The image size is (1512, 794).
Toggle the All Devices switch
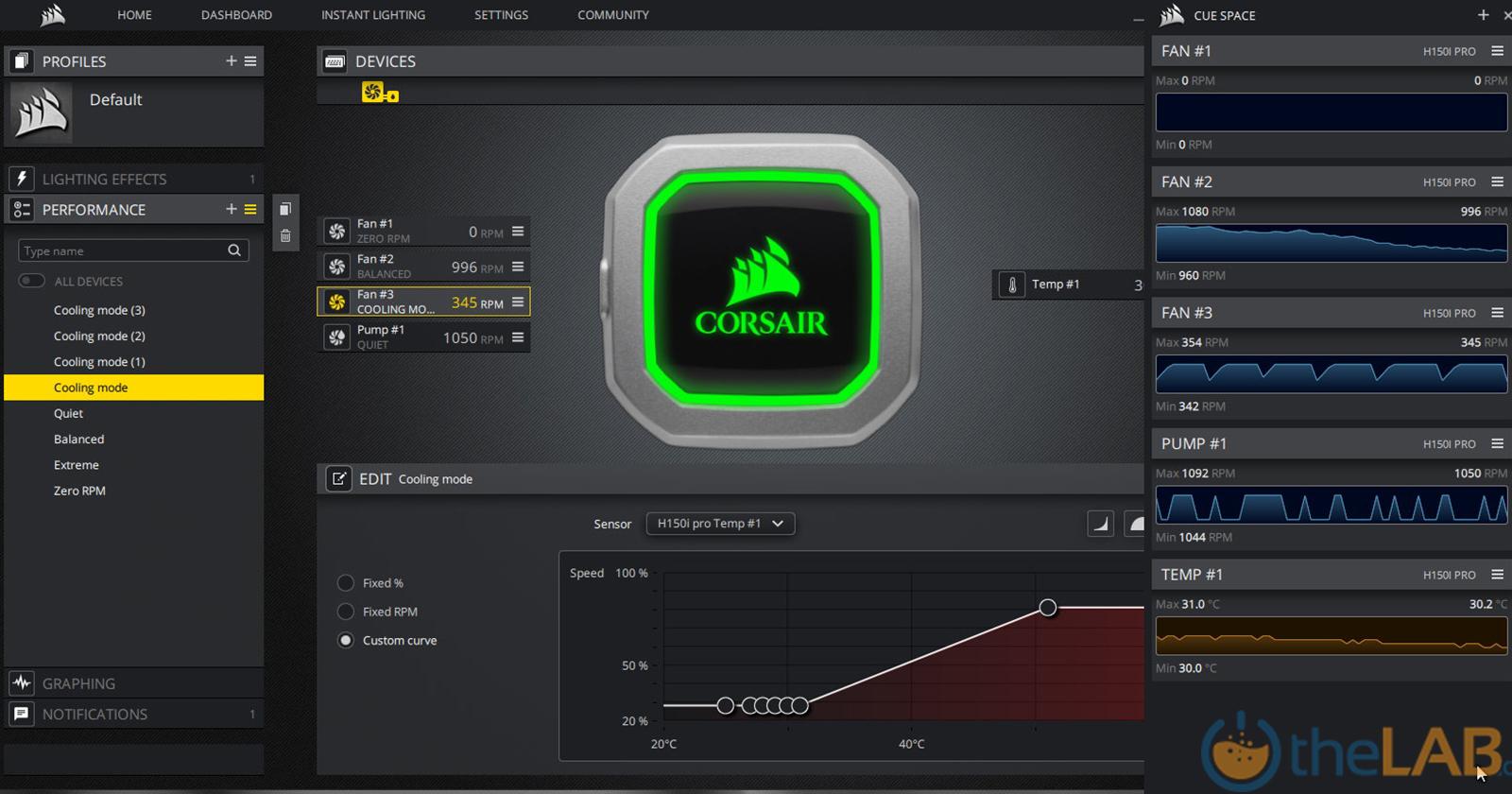tap(31, 281)
